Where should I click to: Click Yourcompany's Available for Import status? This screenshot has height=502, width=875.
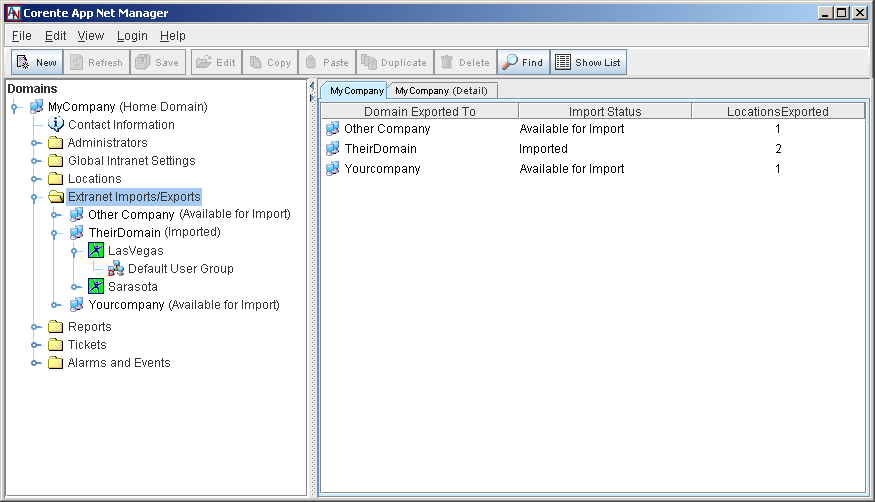[x=572, y=168]
